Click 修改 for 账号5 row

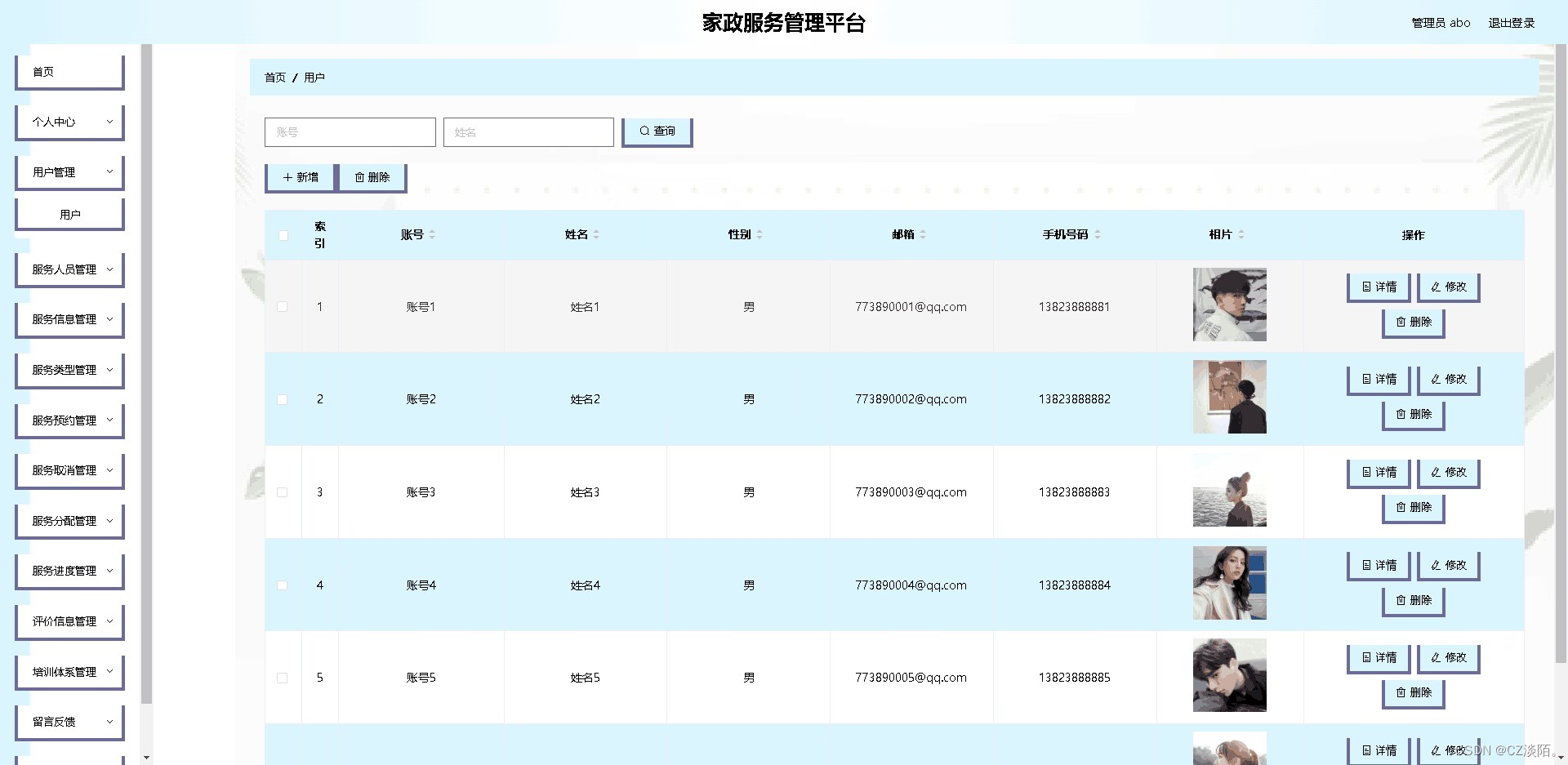pos(1448,658)
